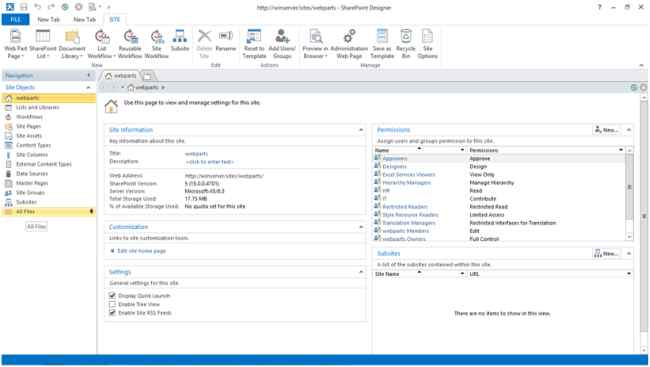Open Name column filter dropdown in Permissions

click(x=462, y=150)
